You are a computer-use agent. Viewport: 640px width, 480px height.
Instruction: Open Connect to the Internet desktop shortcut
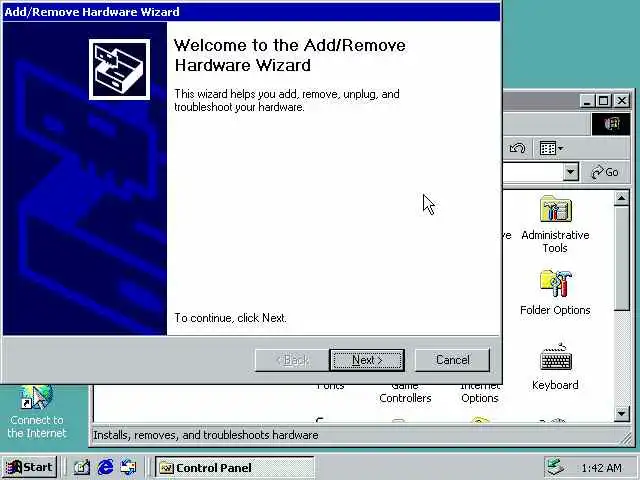pyautogui.click(x=37, y=412)
